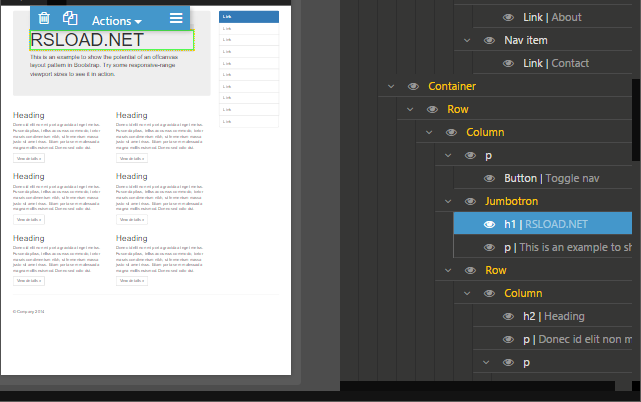641x402 pixels.
Task: Toggle the eye icon for Link | Contact
Action: tap(508, 63)
